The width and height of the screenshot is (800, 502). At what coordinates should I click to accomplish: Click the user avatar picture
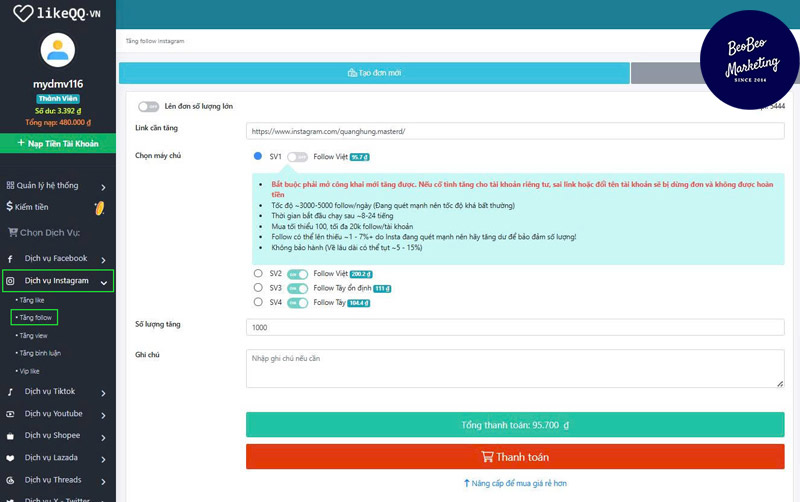(57, 50)
